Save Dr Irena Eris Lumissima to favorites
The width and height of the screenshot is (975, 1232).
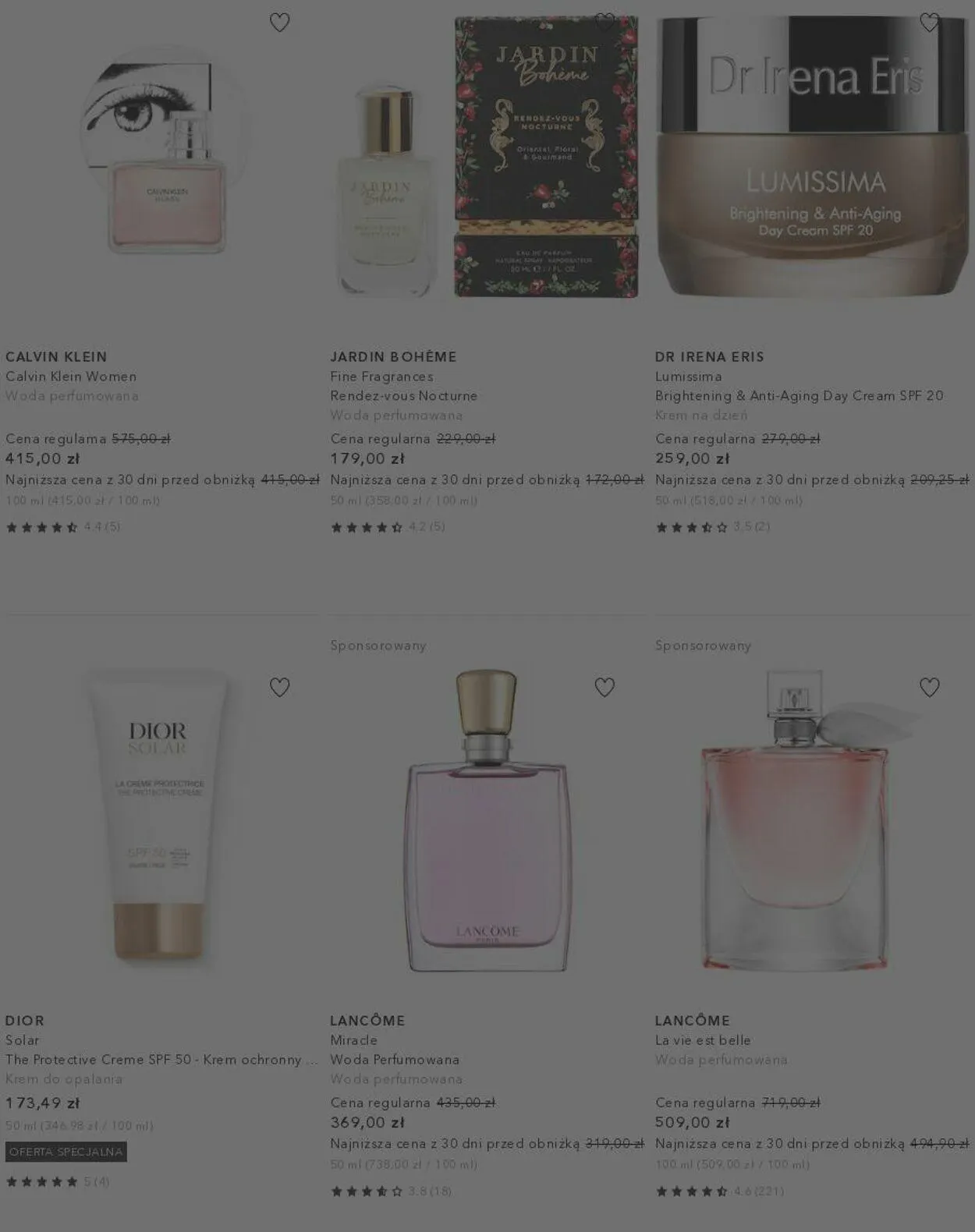tap(929, 23)
